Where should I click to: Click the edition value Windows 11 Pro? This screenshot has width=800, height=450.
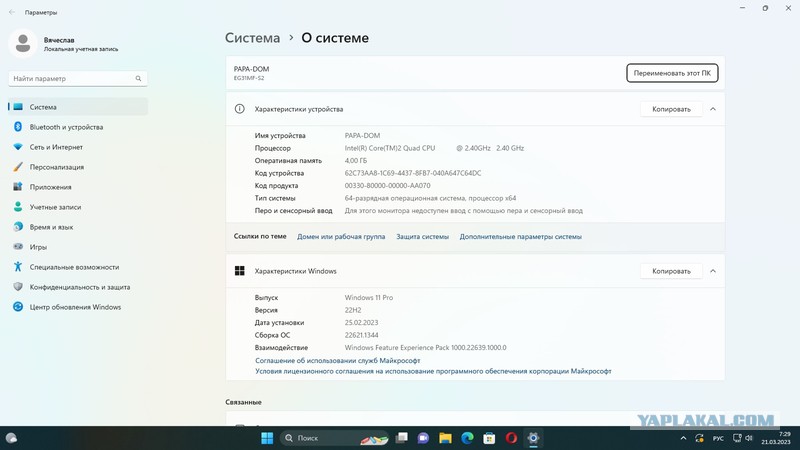(369, 297)
